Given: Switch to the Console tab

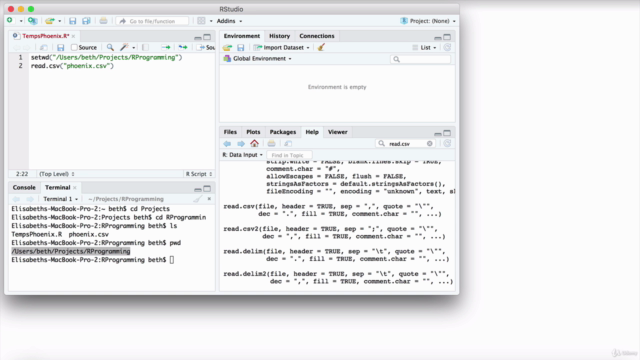Looking at the screenshot, I should (x=24, y=187).
